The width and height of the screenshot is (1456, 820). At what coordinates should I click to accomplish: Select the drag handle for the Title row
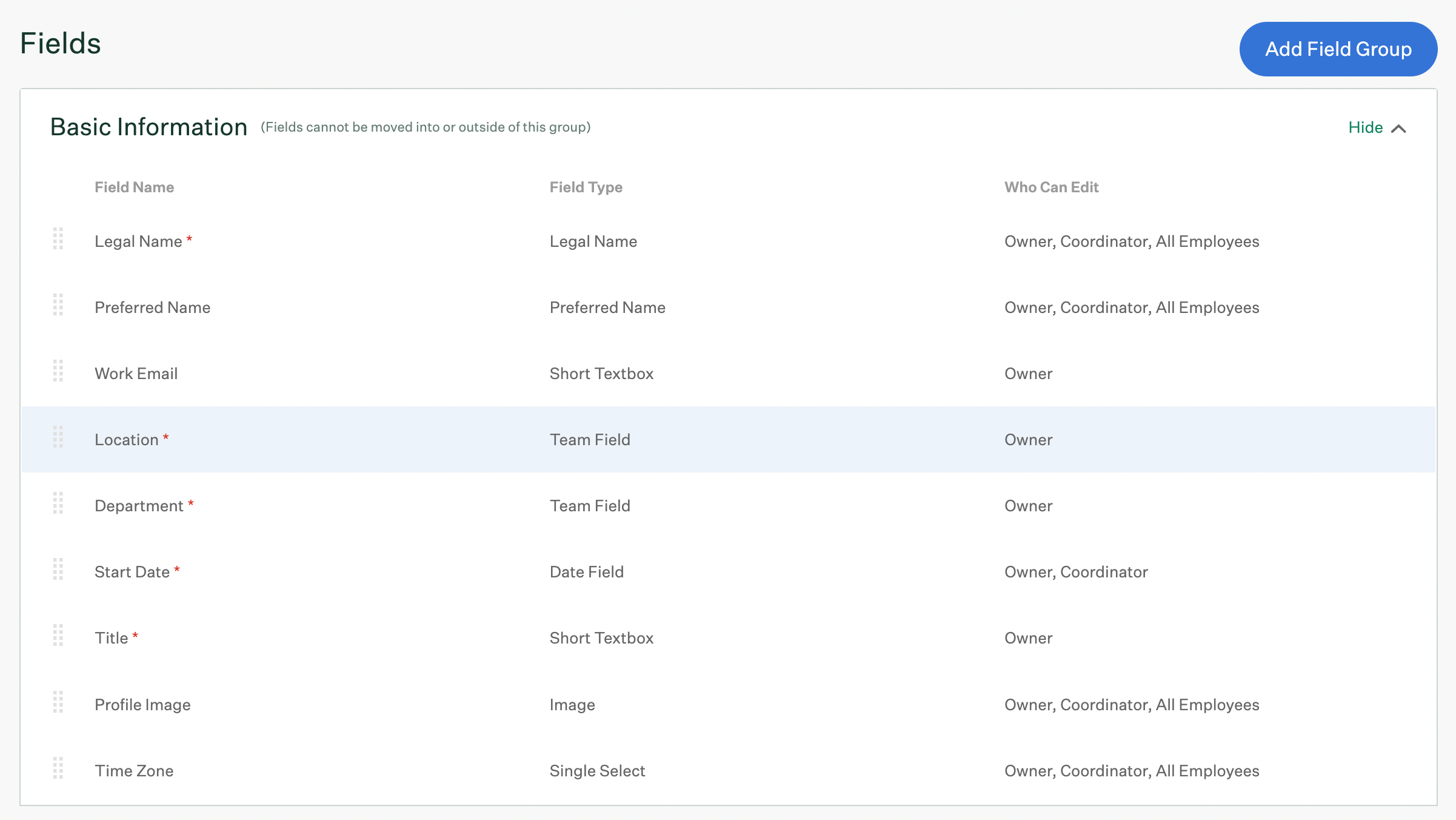(x=58, y=635)
